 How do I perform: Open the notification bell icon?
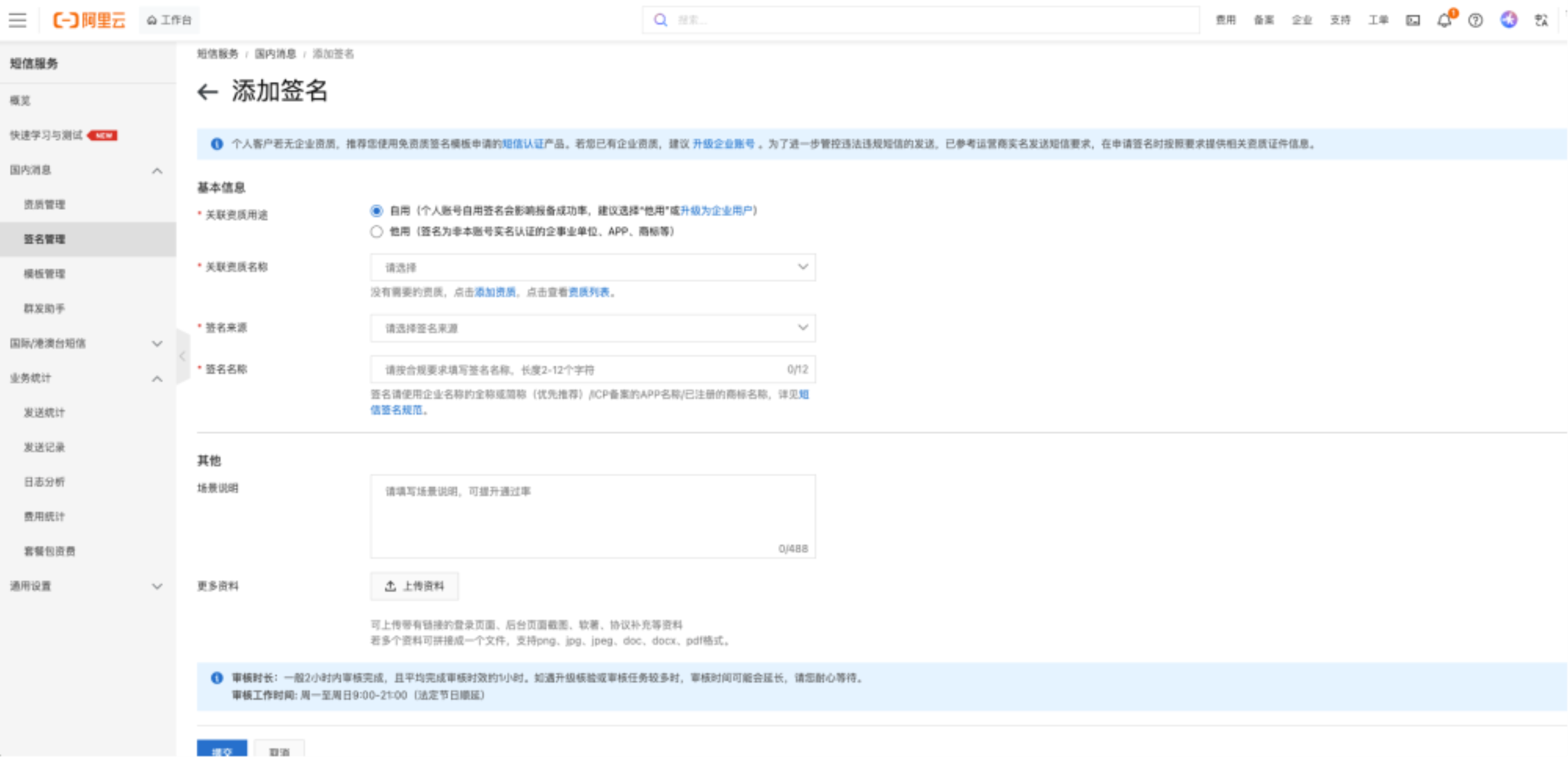[x=1444, y=20]
